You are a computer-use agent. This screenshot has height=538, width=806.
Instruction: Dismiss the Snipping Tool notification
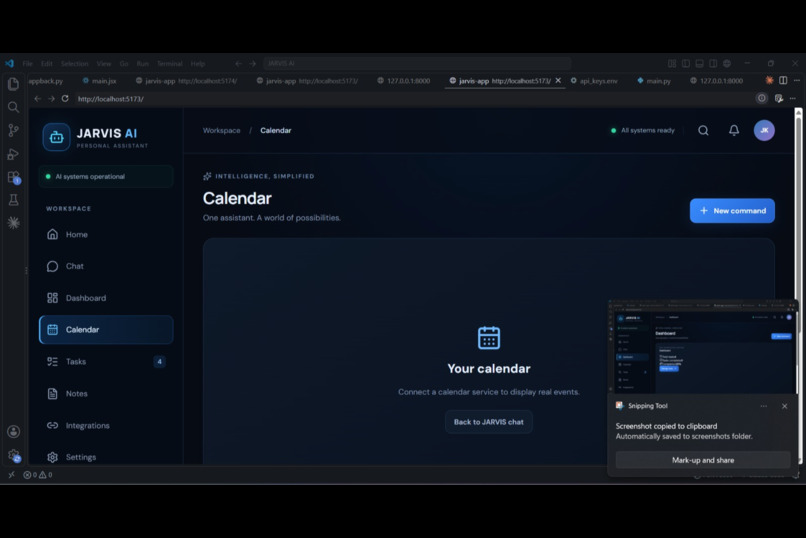(x=784, y=406)
